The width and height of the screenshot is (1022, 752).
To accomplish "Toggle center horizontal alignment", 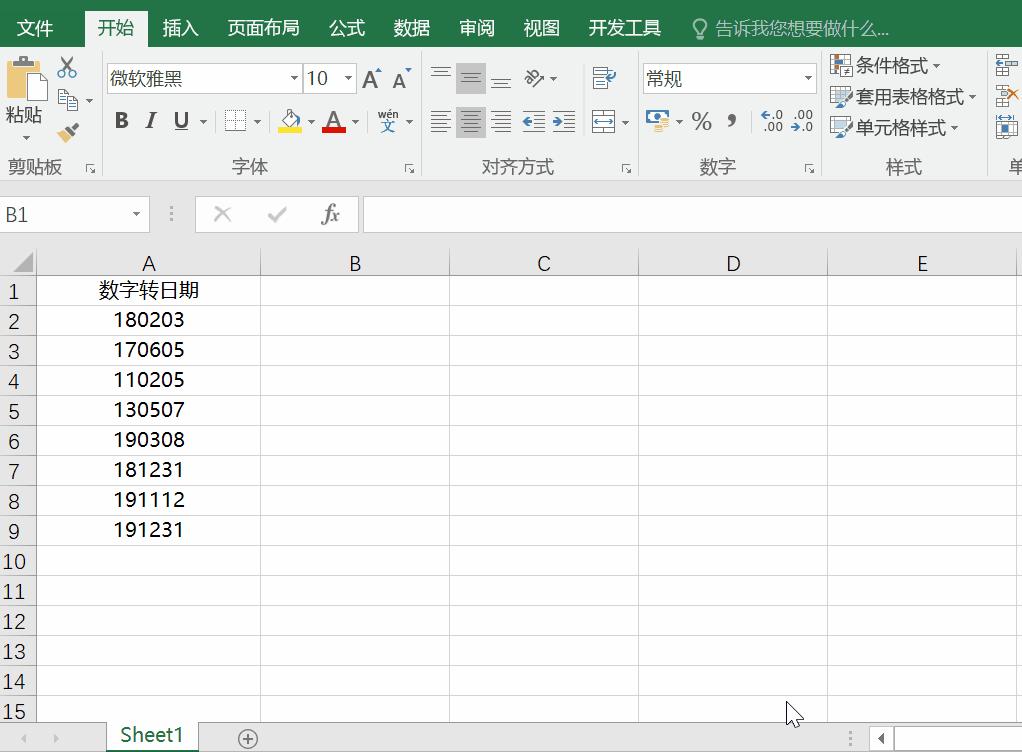I will coord(471,121).
